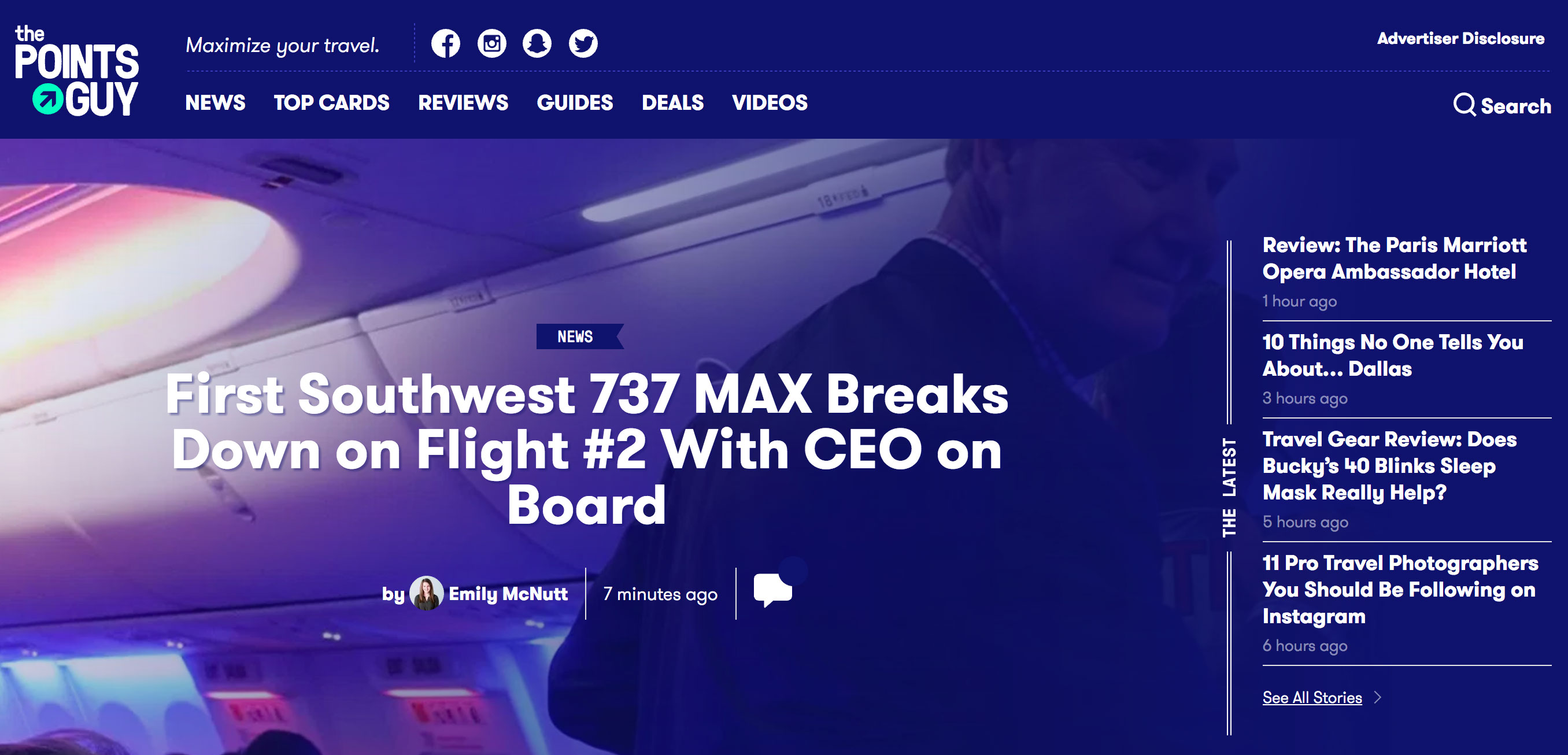This screenshot has height=755, width=1568.
Task: Open the Instagram profile icon
Action: (x=492, y=44)
